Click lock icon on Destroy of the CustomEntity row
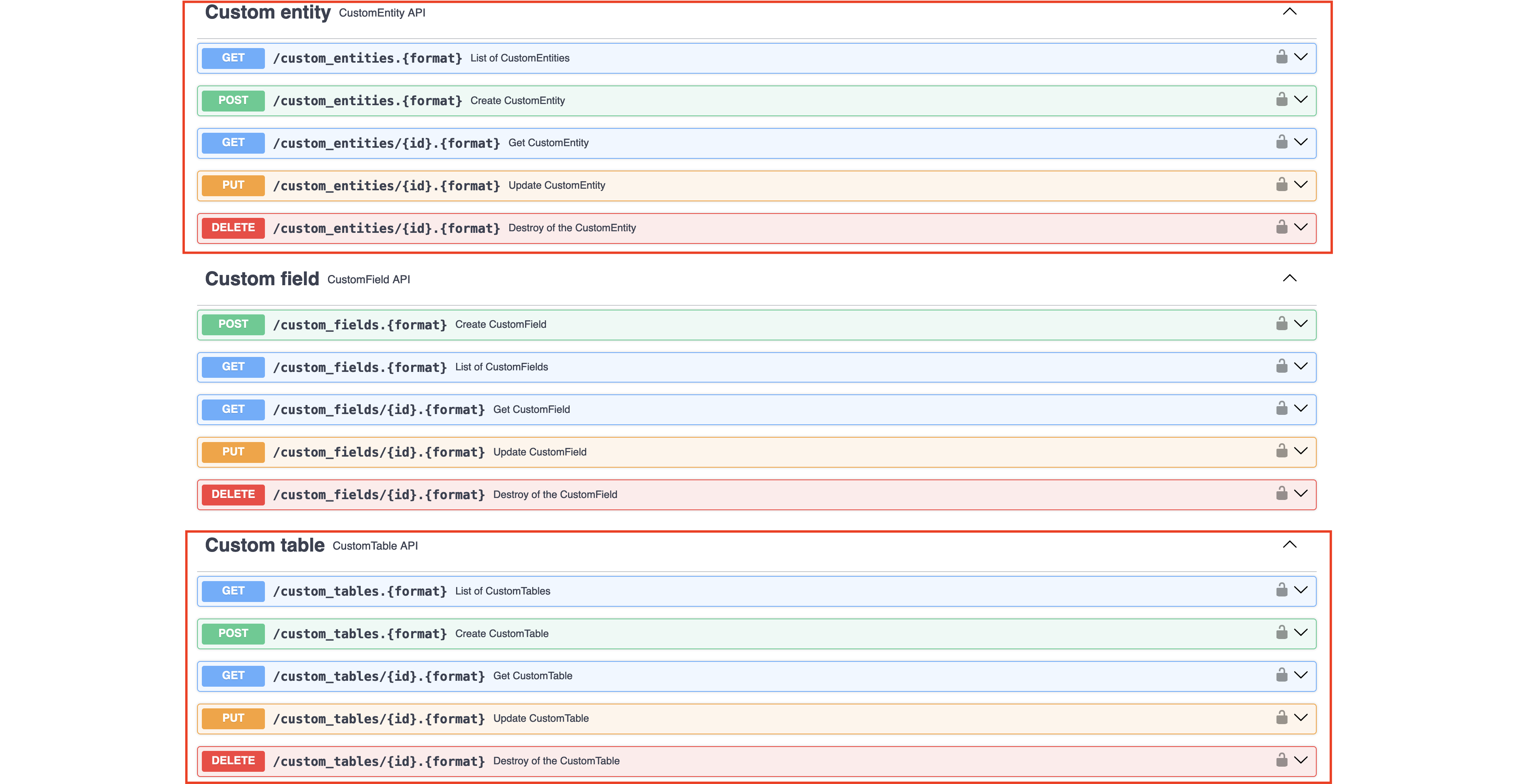Viewport: 1513px width, 784px height. click(1282, 227)
